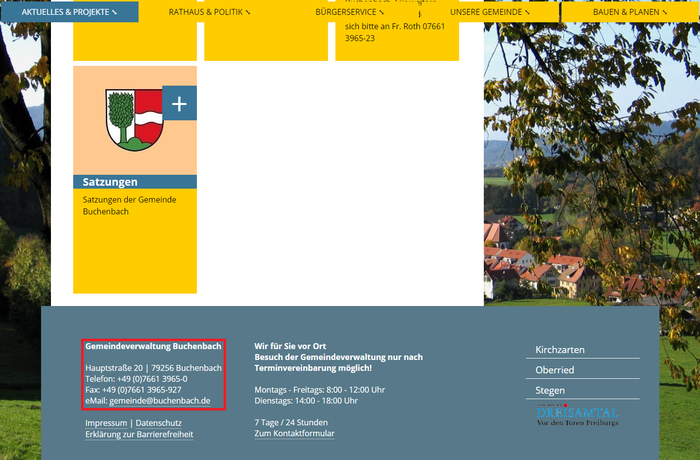Open the Impressum link in footer
Image resolution: width=700 pixels, height=460 pixels.
(x=106, y=423)
